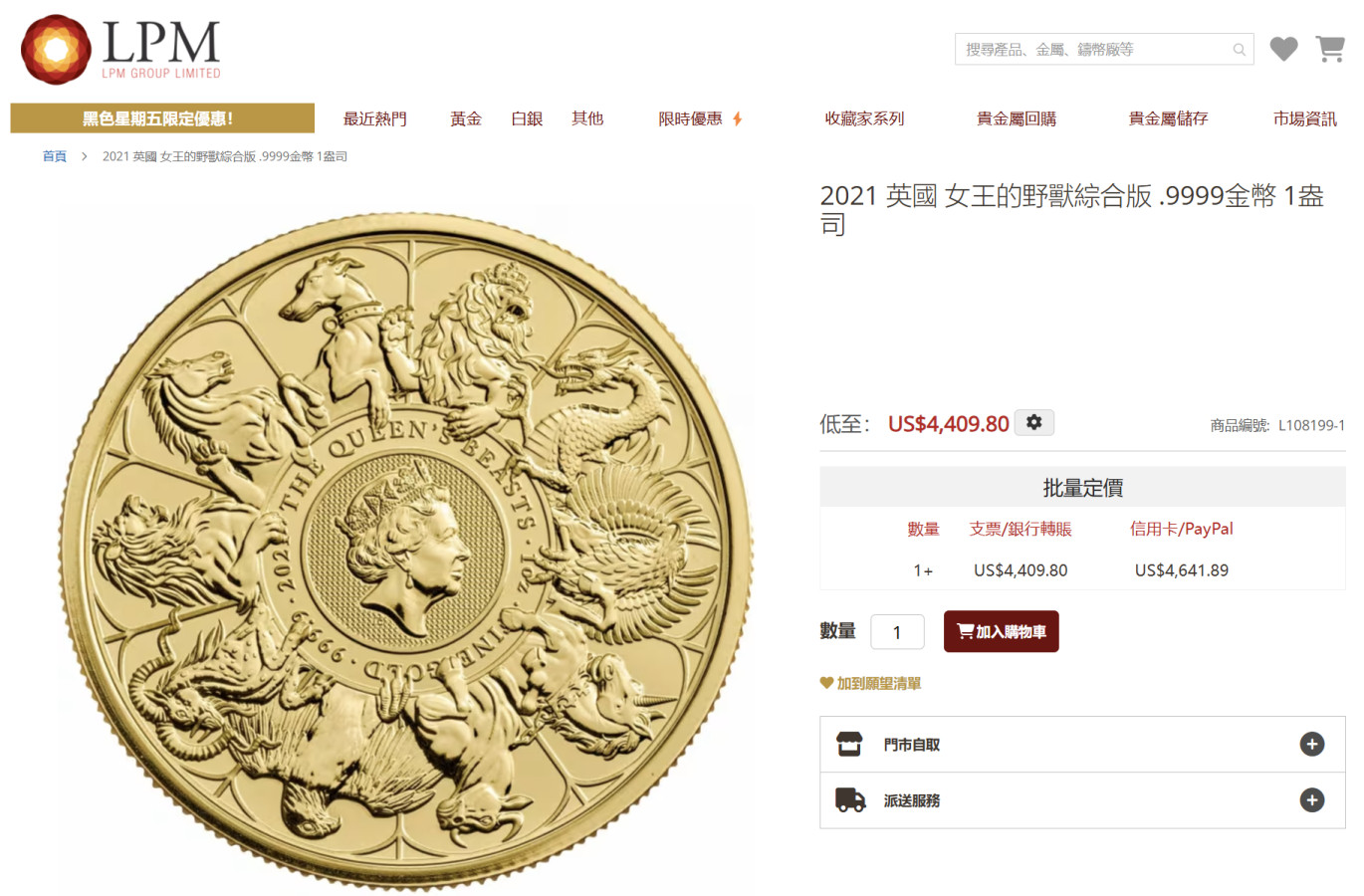The height and width of the screenshot is (896, 1364).
Task: Open the shopping cart icon
Action: pyautogui.click(x=1330, y=49)
